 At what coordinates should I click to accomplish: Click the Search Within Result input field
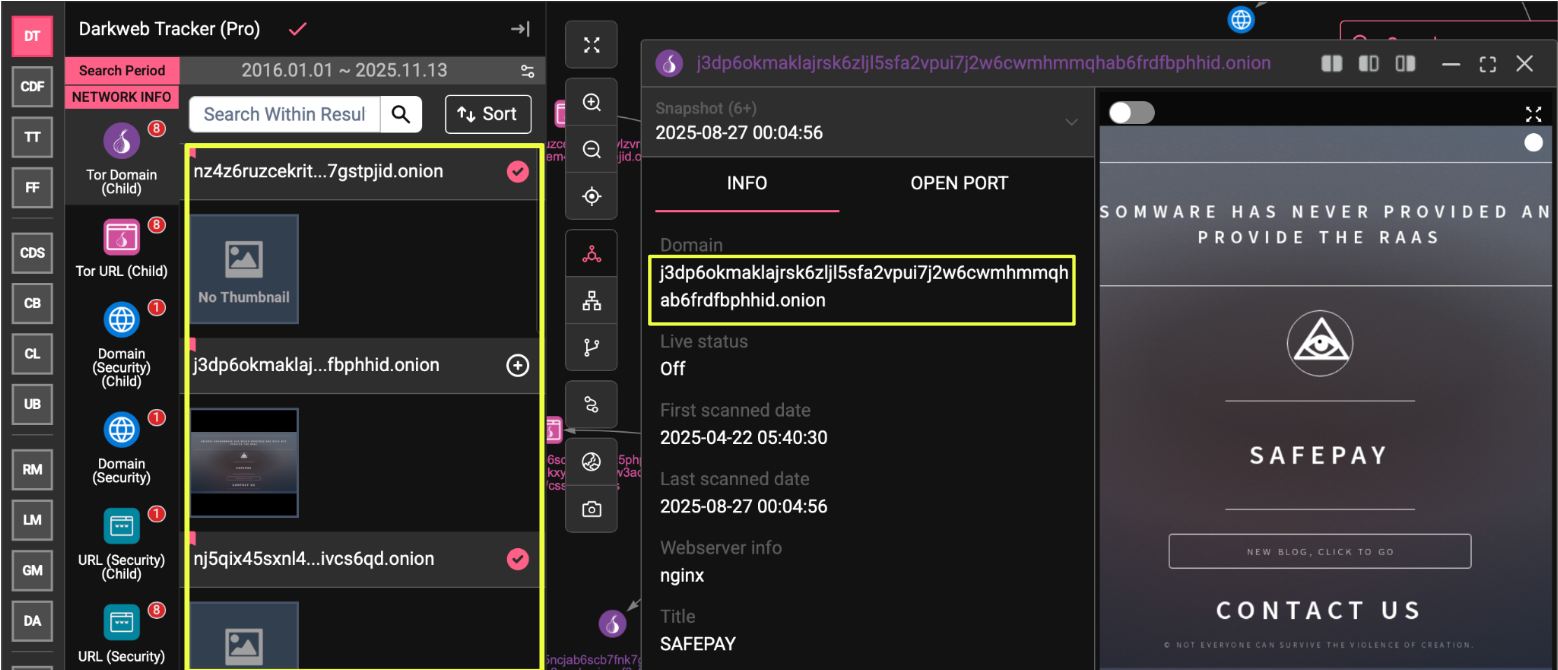(285, 114)
